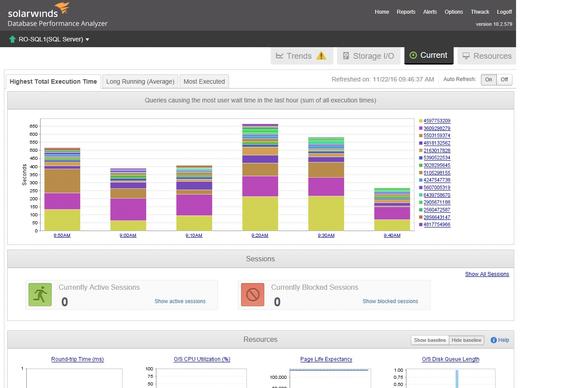
Task: Switch to the Storage I/O tab
Action: (x=369, y=56)
